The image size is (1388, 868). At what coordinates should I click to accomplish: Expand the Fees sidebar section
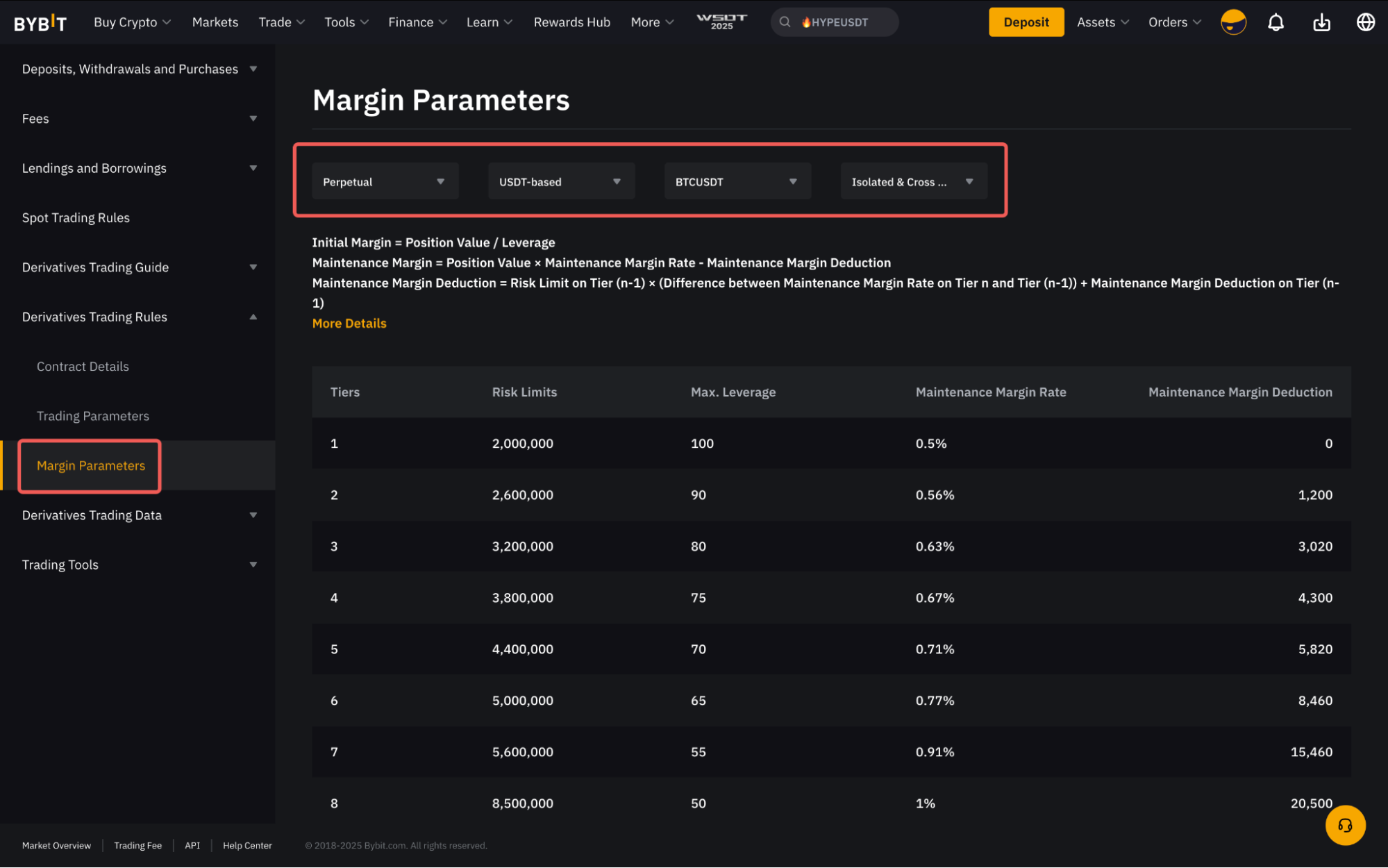point(253,119)
